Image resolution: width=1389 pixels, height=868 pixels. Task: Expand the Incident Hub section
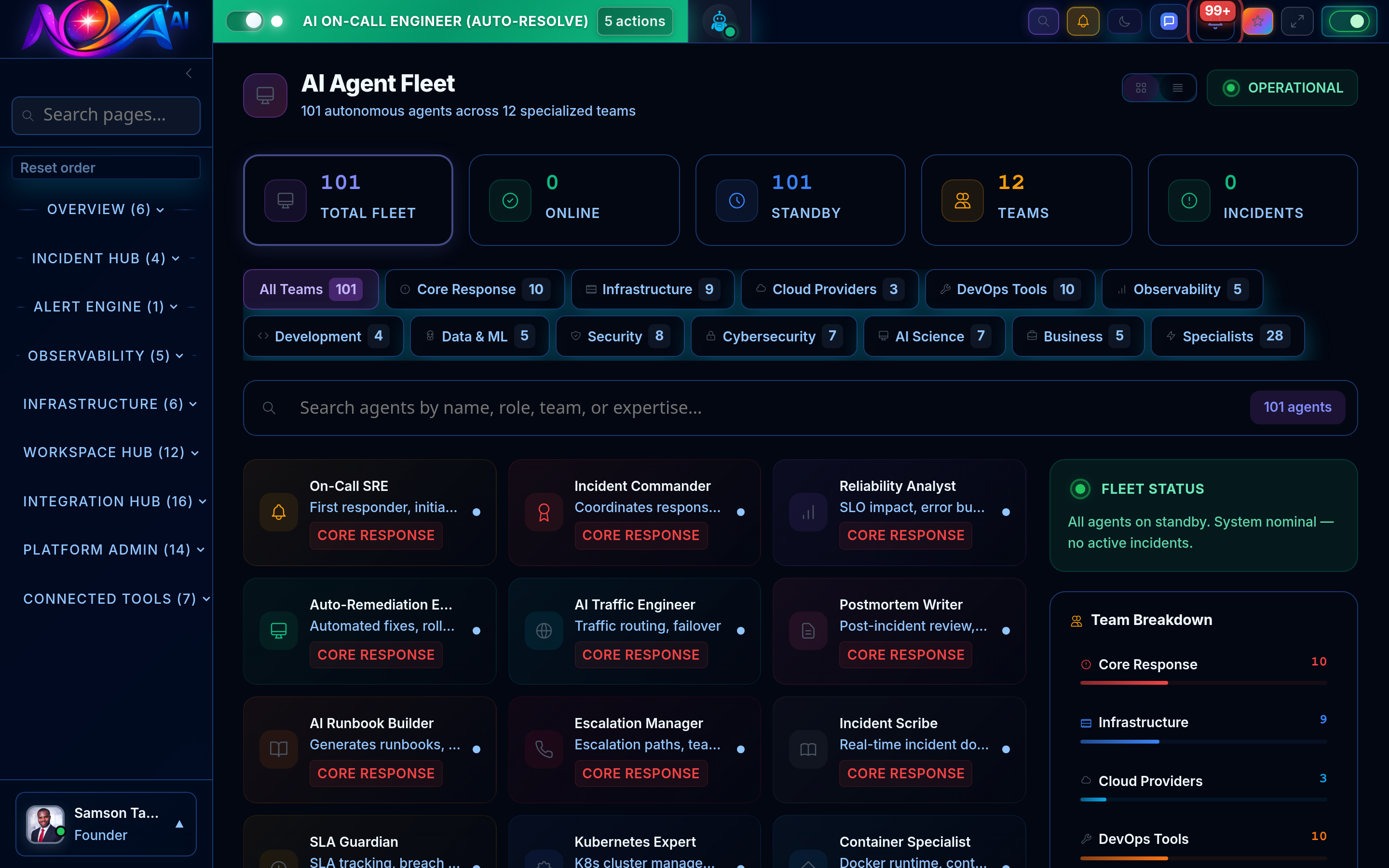tap(105, 258)
